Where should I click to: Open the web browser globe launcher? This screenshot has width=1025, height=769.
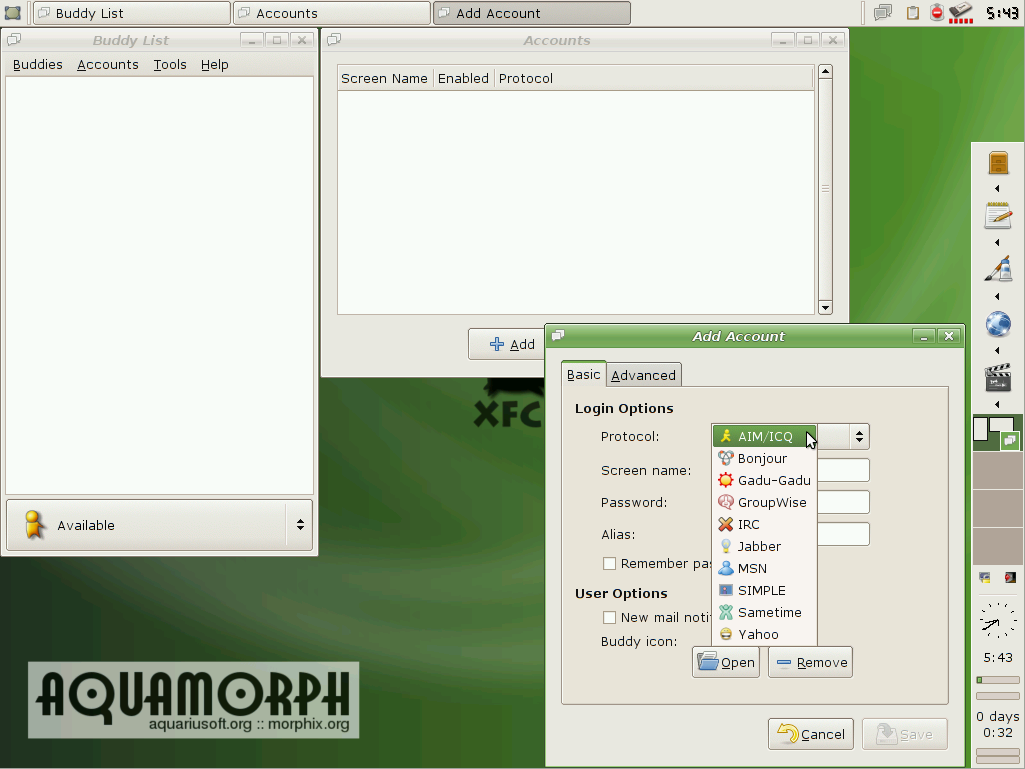point(997,324)
